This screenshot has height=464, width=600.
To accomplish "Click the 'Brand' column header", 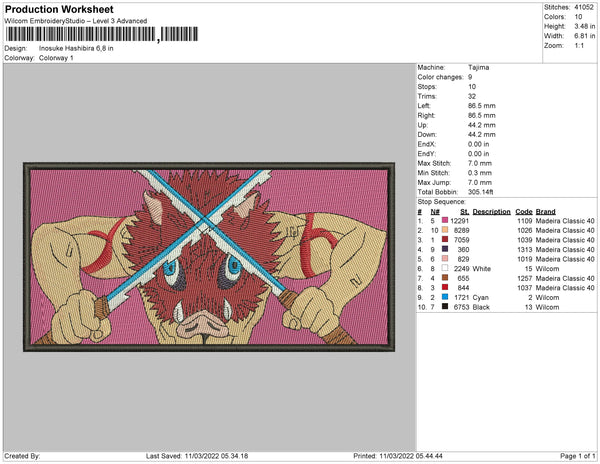I will click(x=546, y=212).
